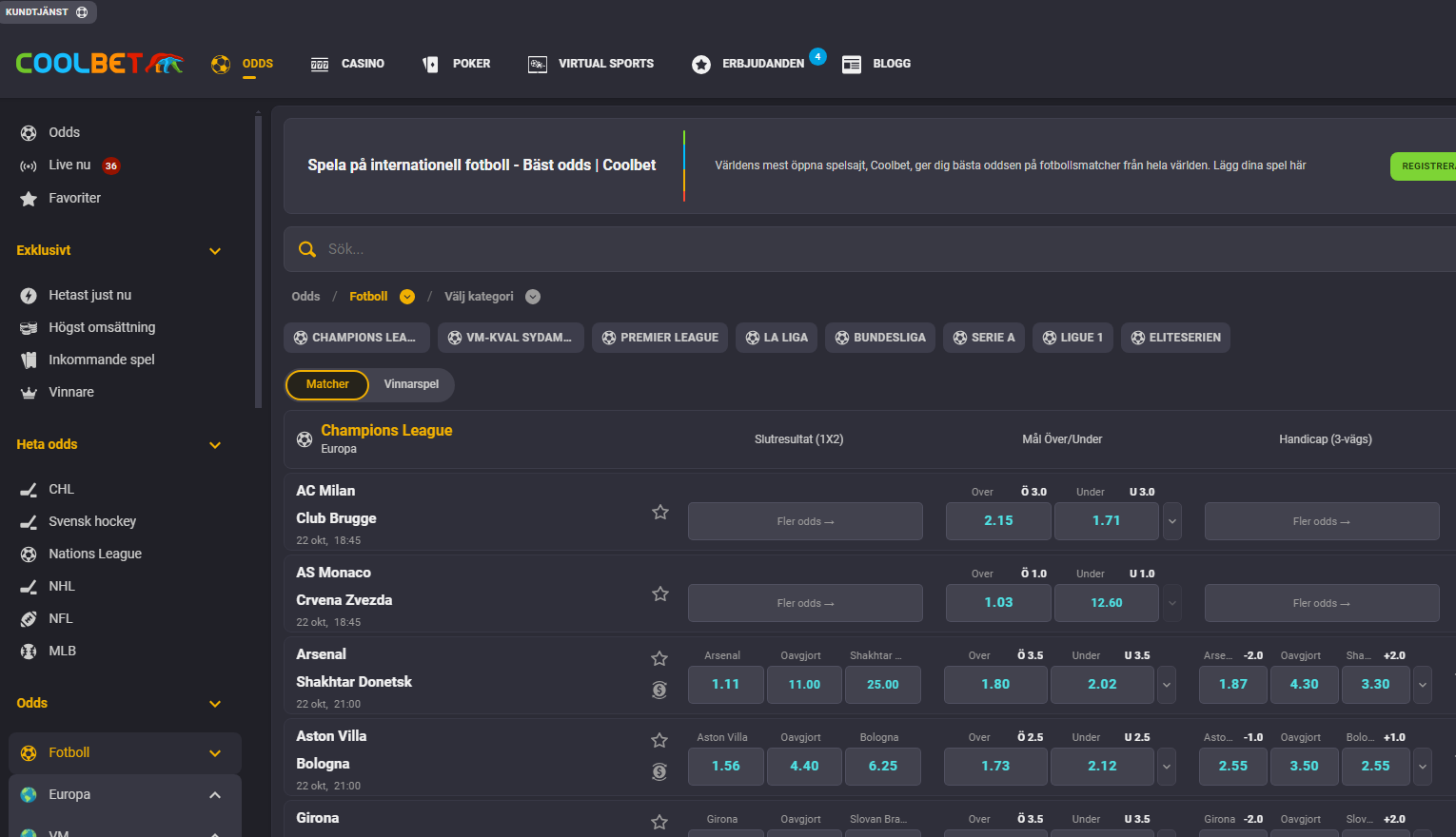
Task: Select the Premier League filter chip
Action: pos(659,338)
